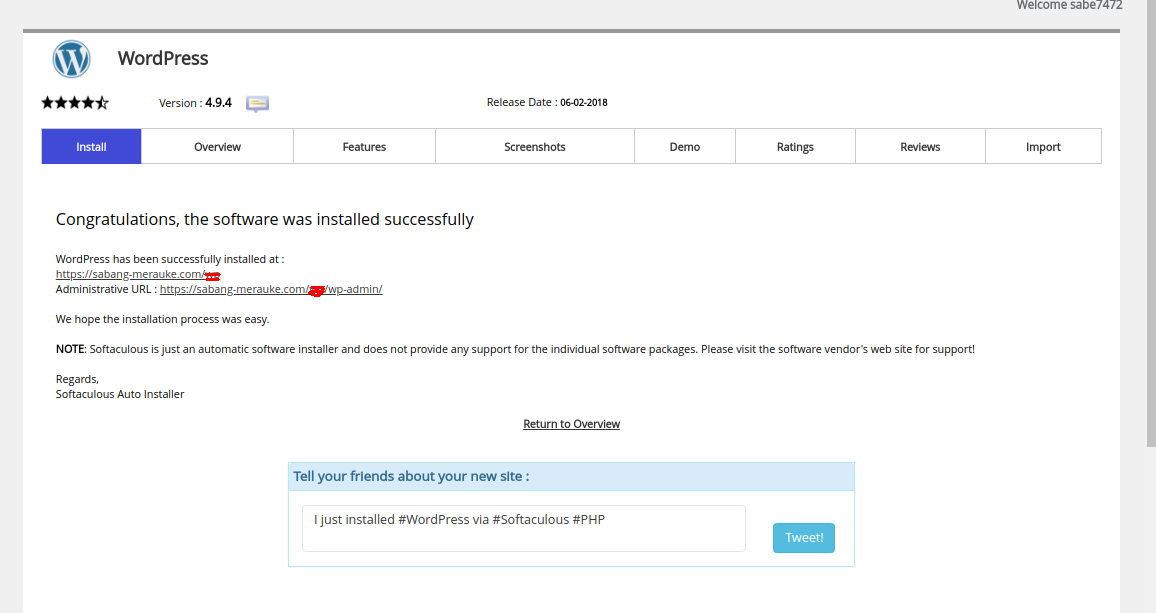Click the WordPress title text
The image size is (1156, 613).
point(163,58)
